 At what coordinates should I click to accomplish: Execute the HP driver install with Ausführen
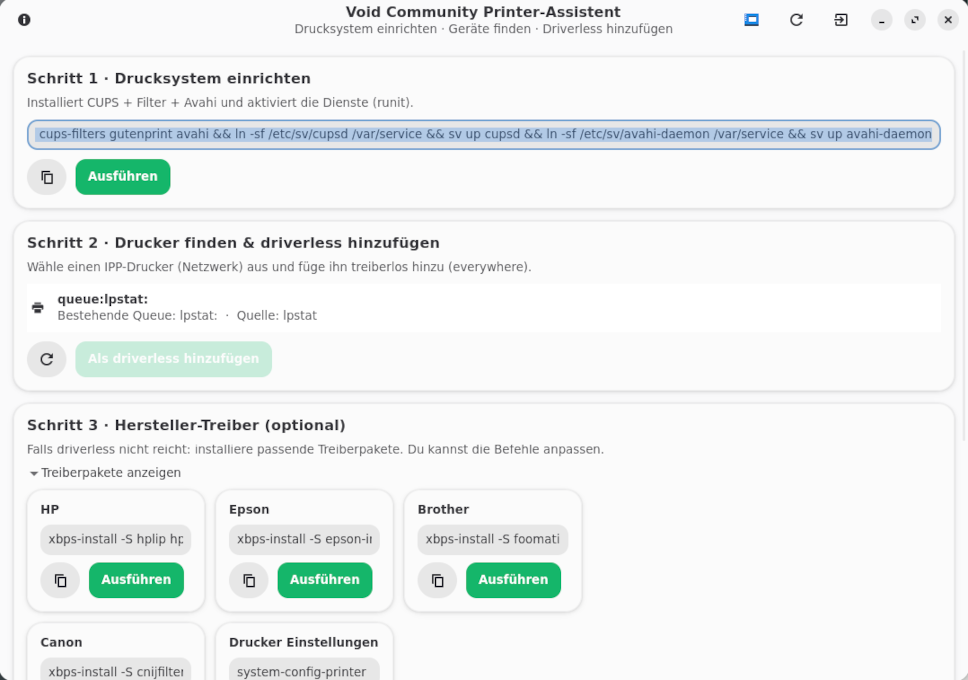pos(136,580)
